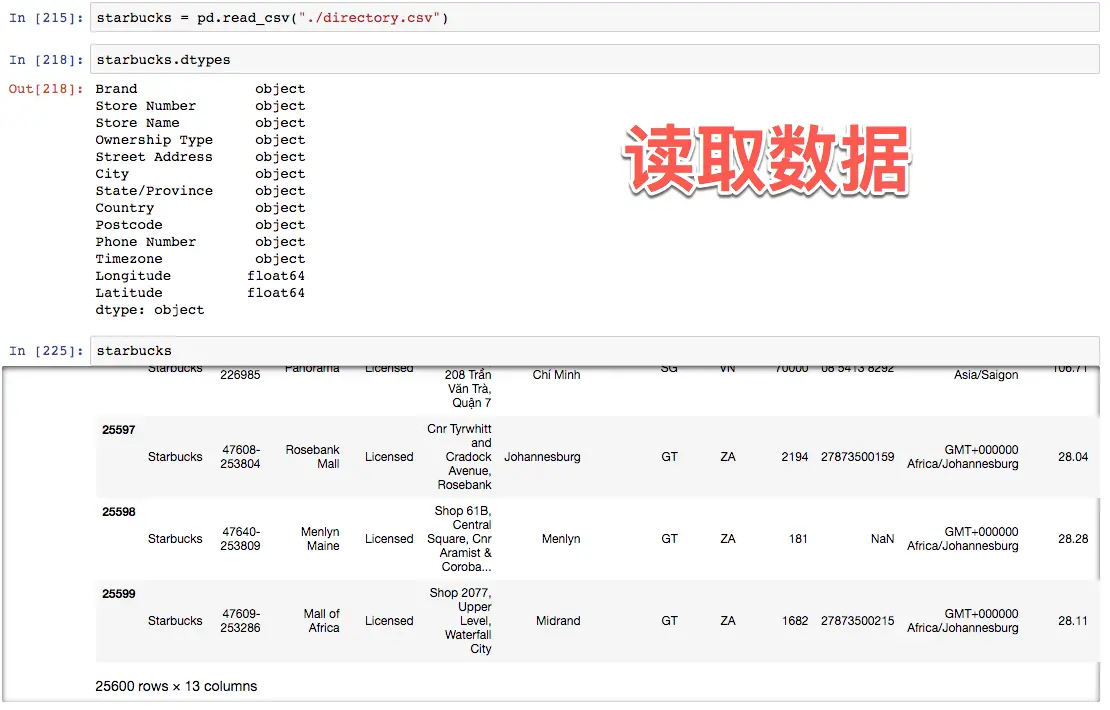Click the ZA country cell in row 25598
Viewport: 1110px width, 710px height.
728,539
